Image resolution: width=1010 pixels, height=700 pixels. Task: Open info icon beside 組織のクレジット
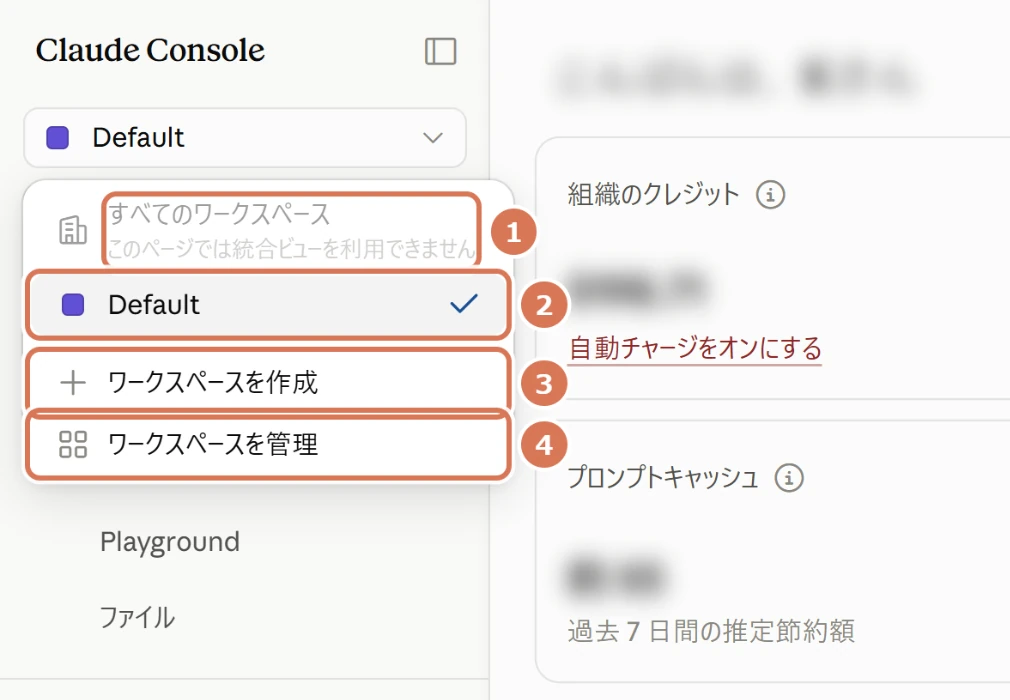(770, 194)
